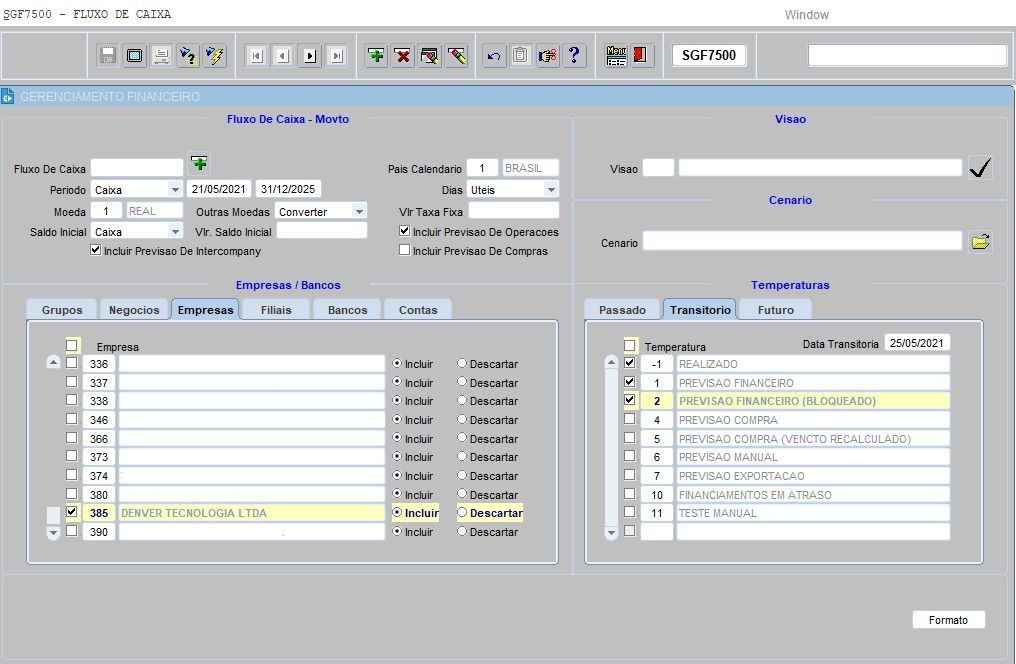Click the green plus Insert Record toolbar icon
The image size is (1016, 664).
pos(376,56)
